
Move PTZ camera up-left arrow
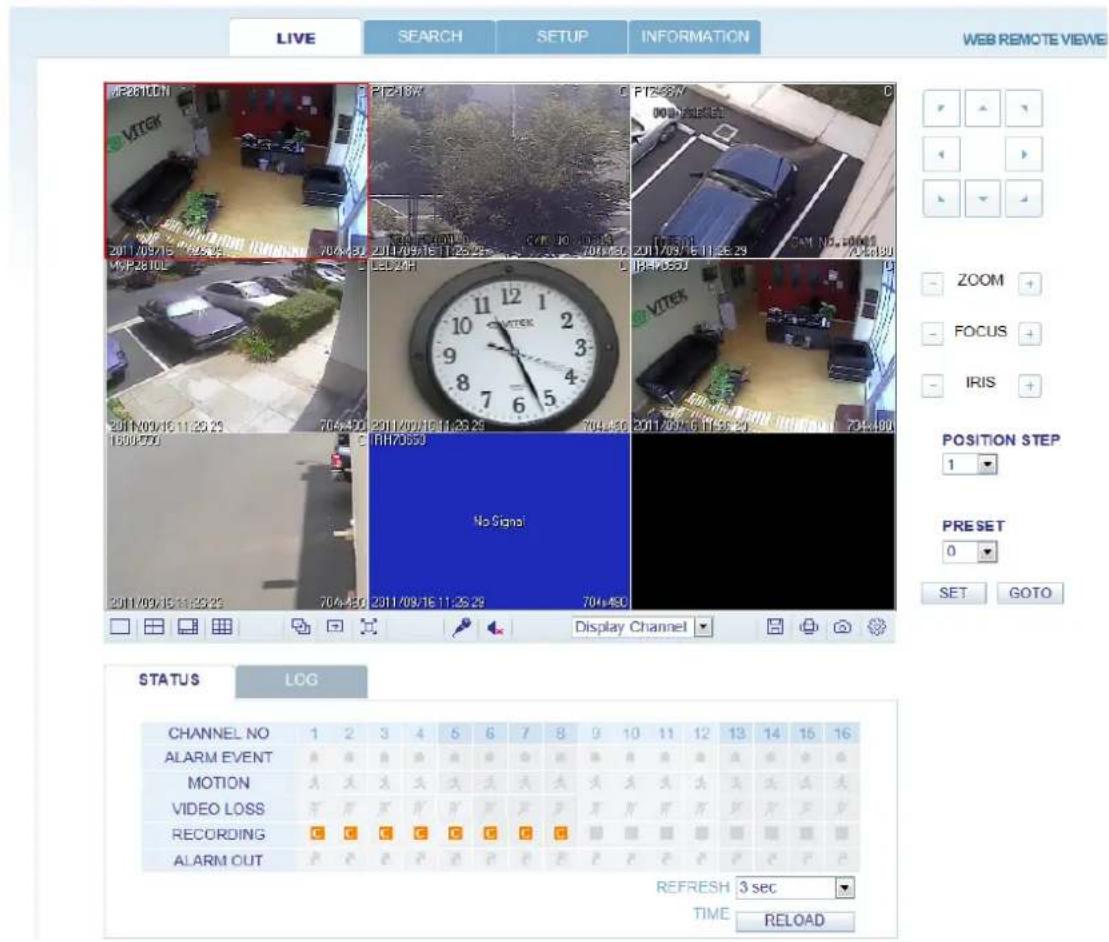941,109
